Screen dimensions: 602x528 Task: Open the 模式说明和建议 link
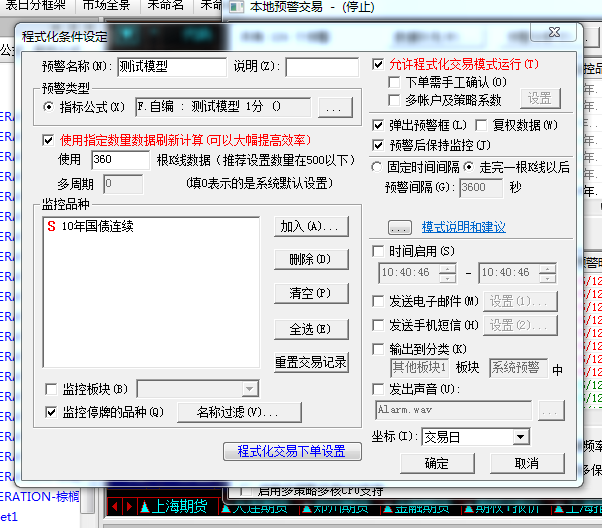464,227
